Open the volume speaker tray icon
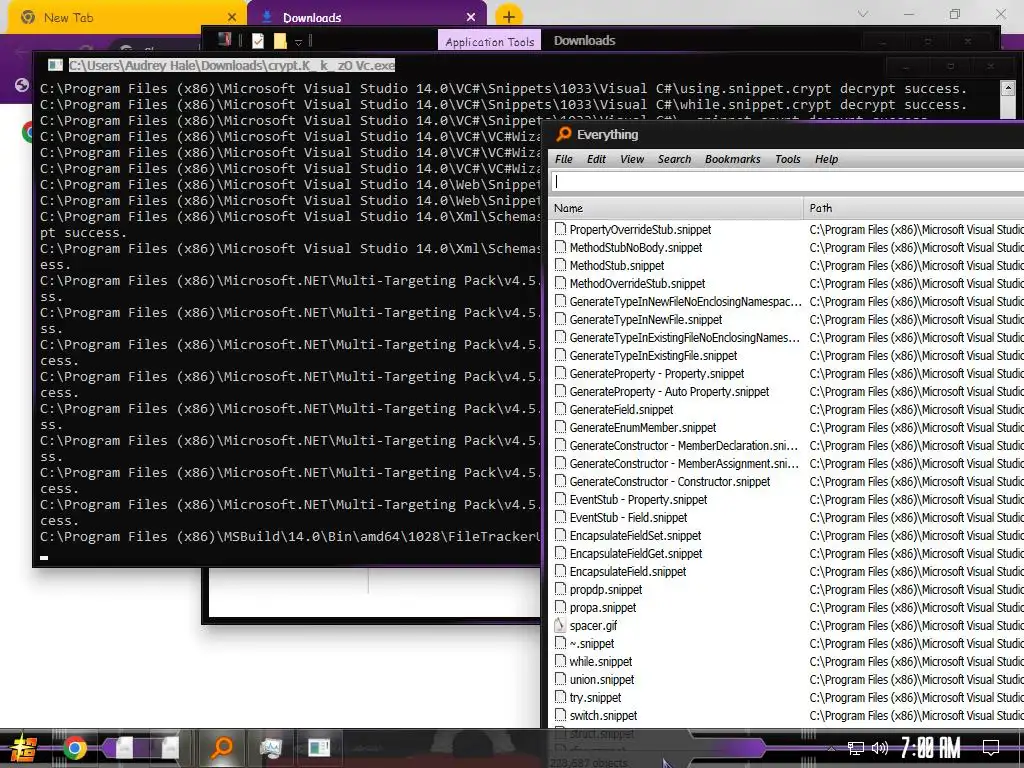 [880, 748]
